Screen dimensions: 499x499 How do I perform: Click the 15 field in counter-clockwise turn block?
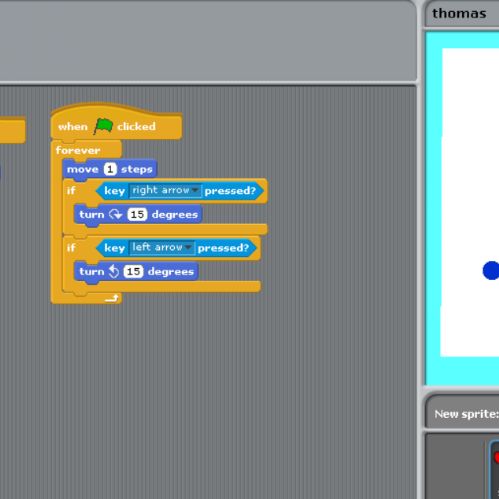pyautogui.click(x=133, y=272)
